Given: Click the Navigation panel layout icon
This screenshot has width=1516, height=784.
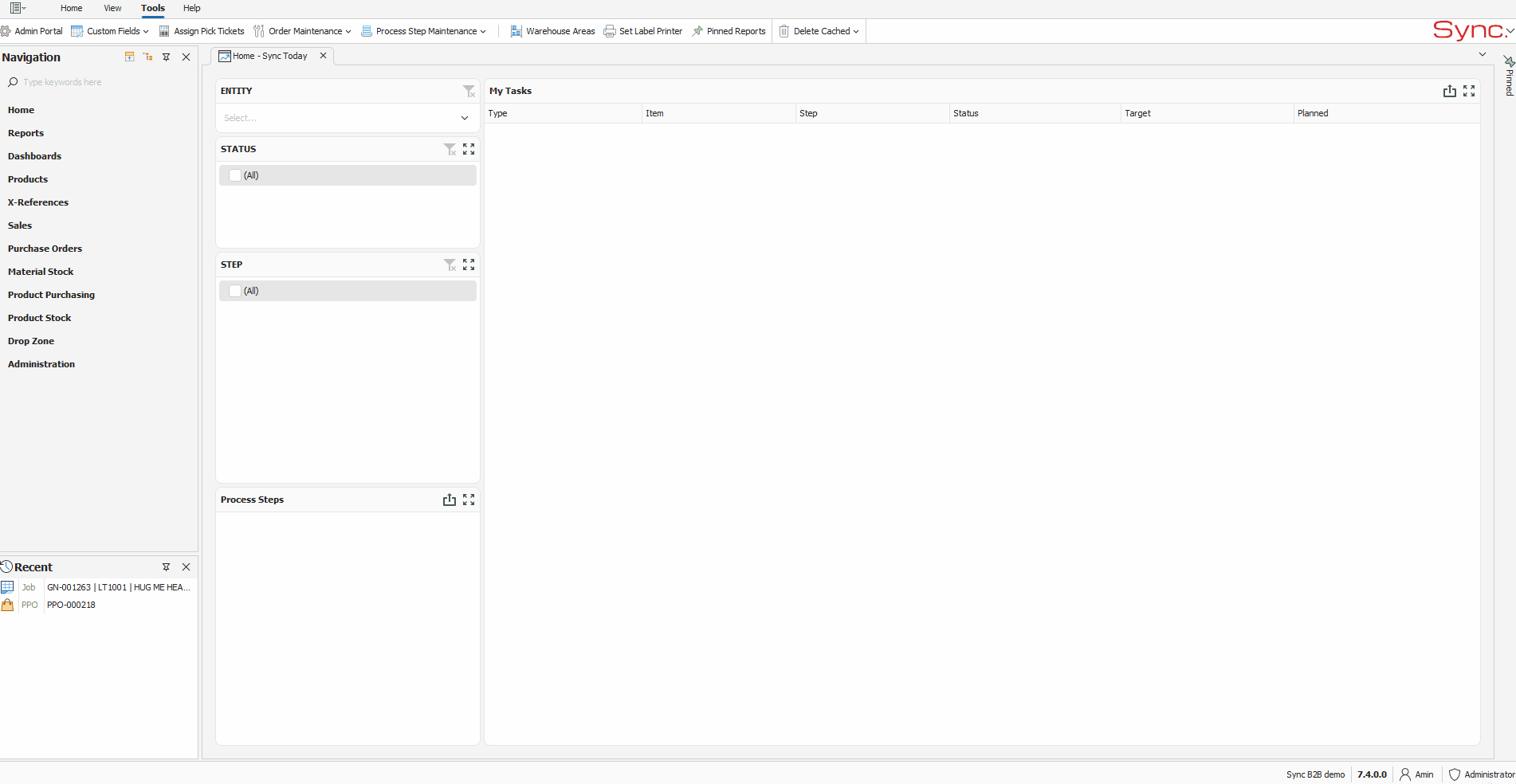Looking at the screenshot, I should (x=129, y=57).
